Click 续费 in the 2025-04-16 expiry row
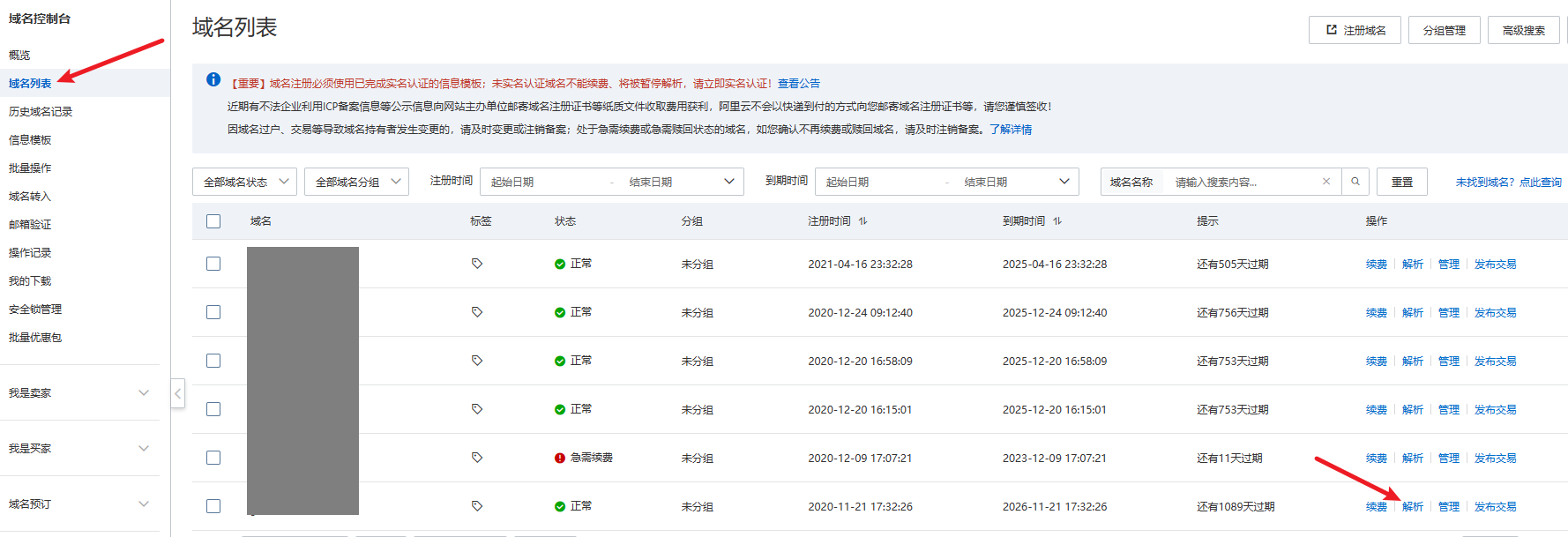Image resolution: width=1568 pixels, height=537 pixels. pyautogui.click(x=1377, y=264)
